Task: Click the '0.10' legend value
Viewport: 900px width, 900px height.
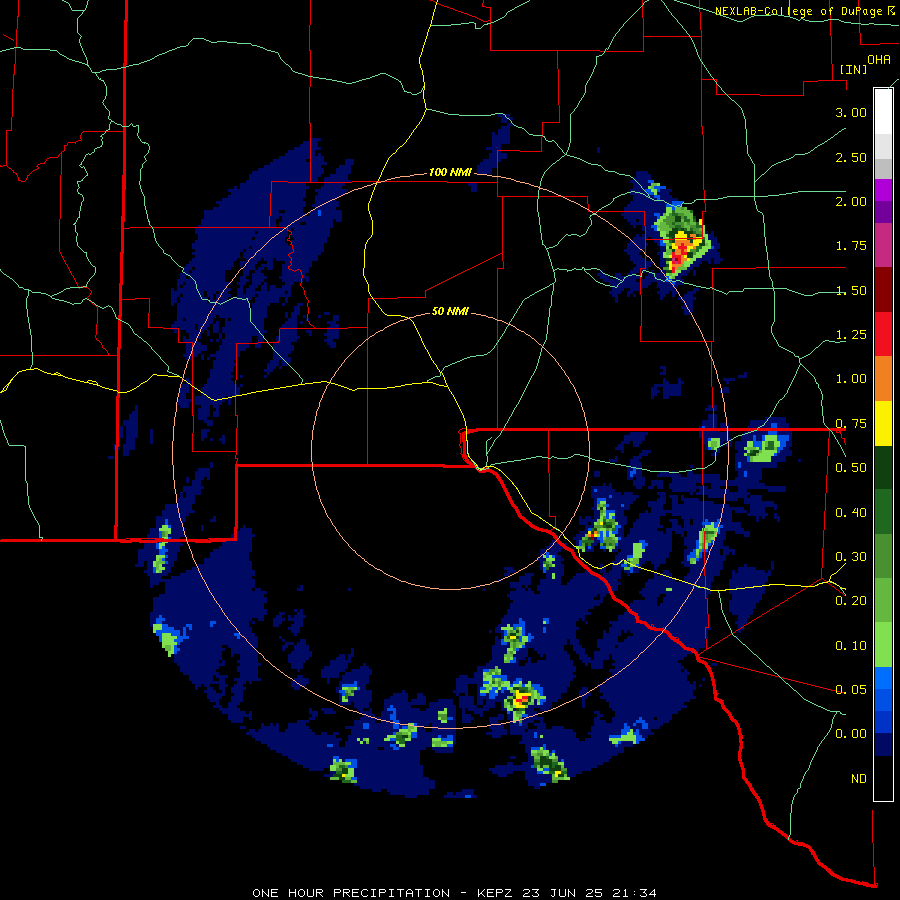Action: point(851,646)
